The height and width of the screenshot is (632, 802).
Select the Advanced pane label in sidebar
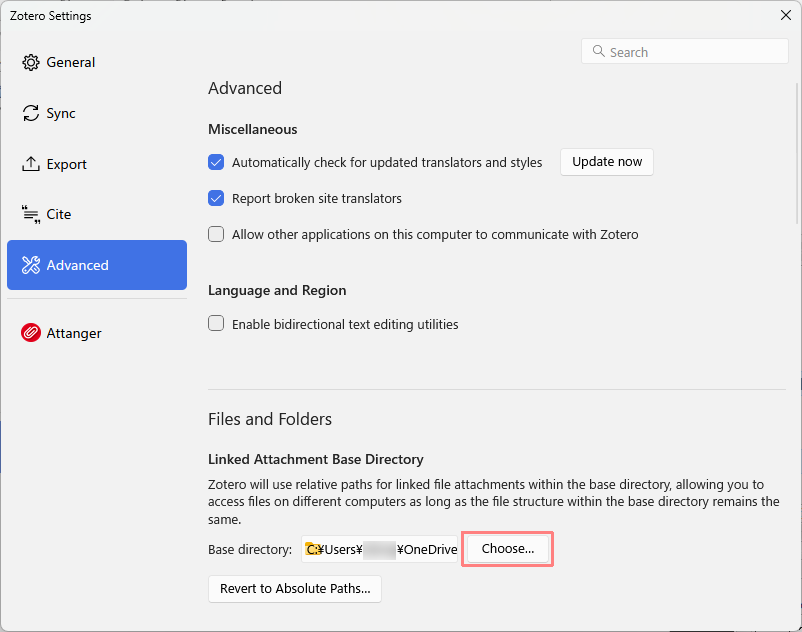pyautogui.click(x=77, y=265)
